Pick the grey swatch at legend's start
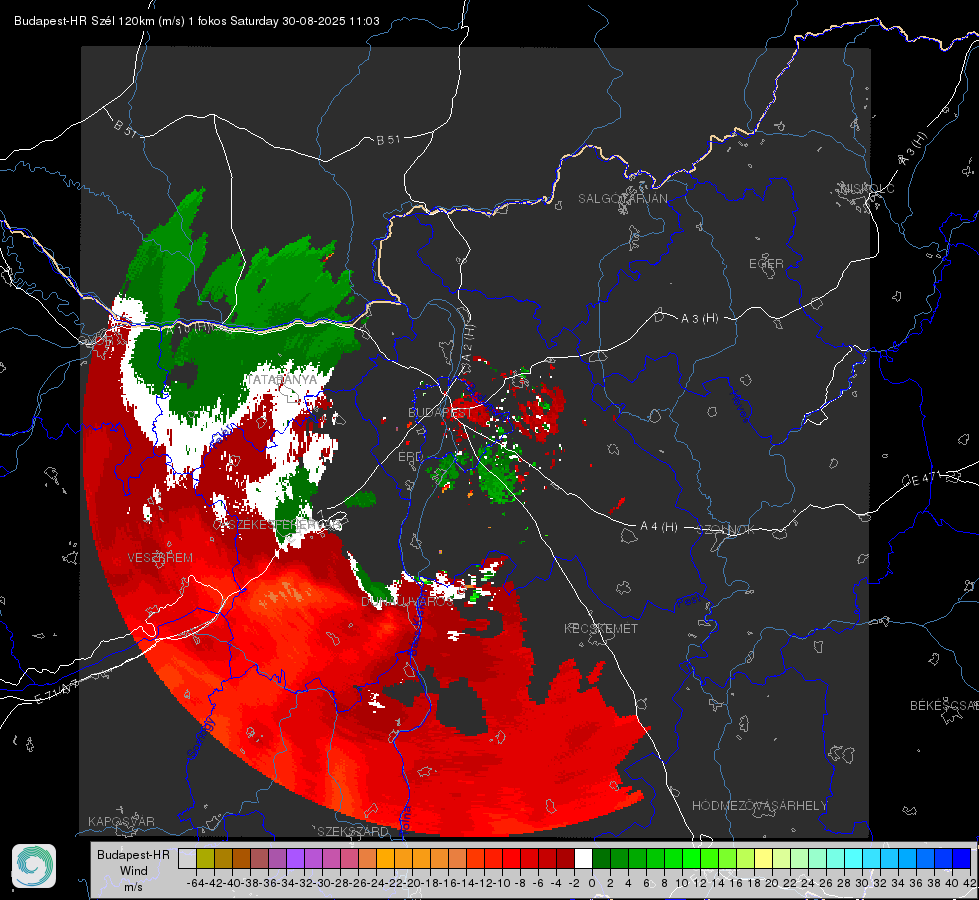979x900 pixels. (x=187, y=858)
